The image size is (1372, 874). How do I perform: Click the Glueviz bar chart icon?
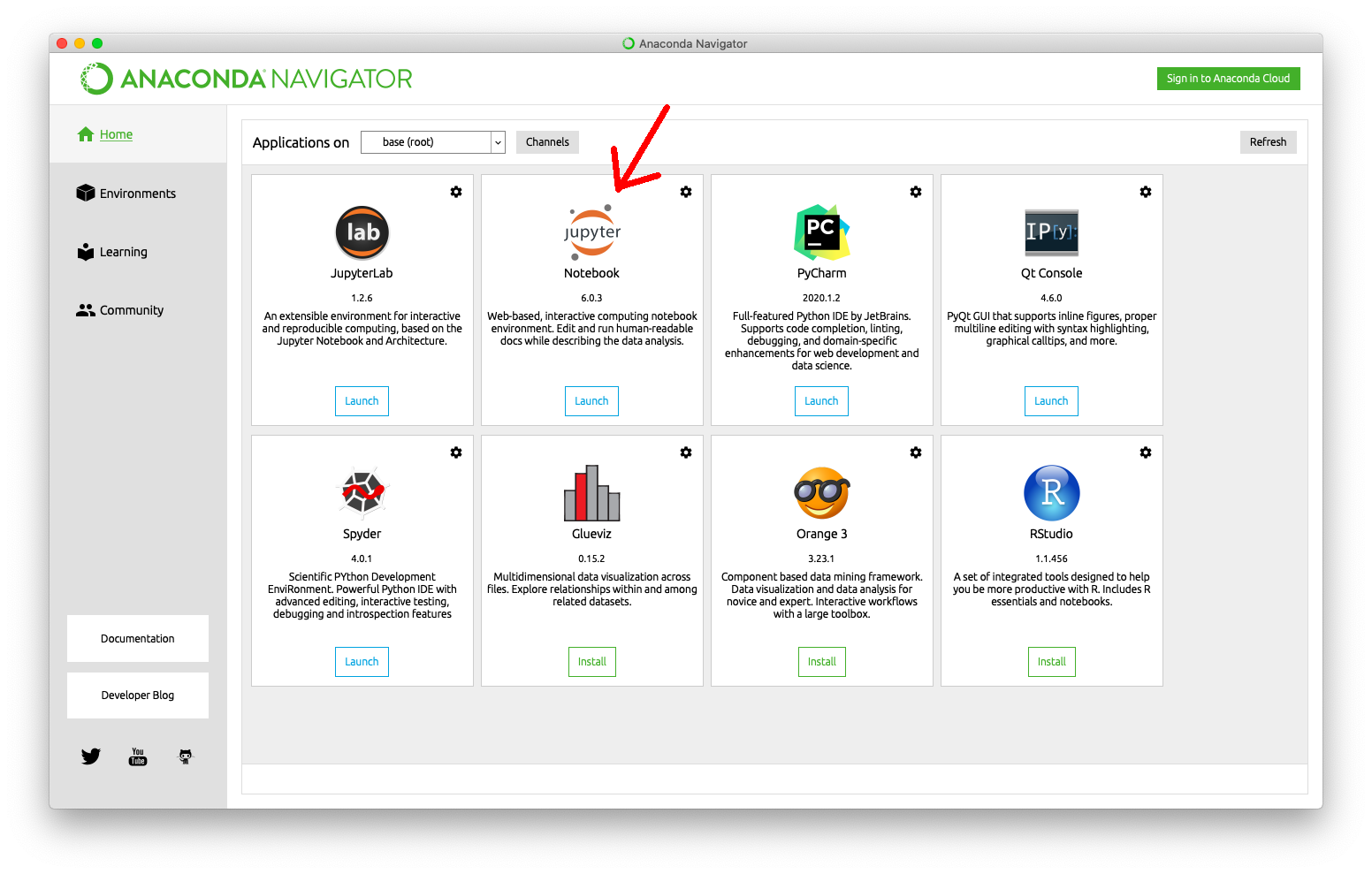click(592, 493)
